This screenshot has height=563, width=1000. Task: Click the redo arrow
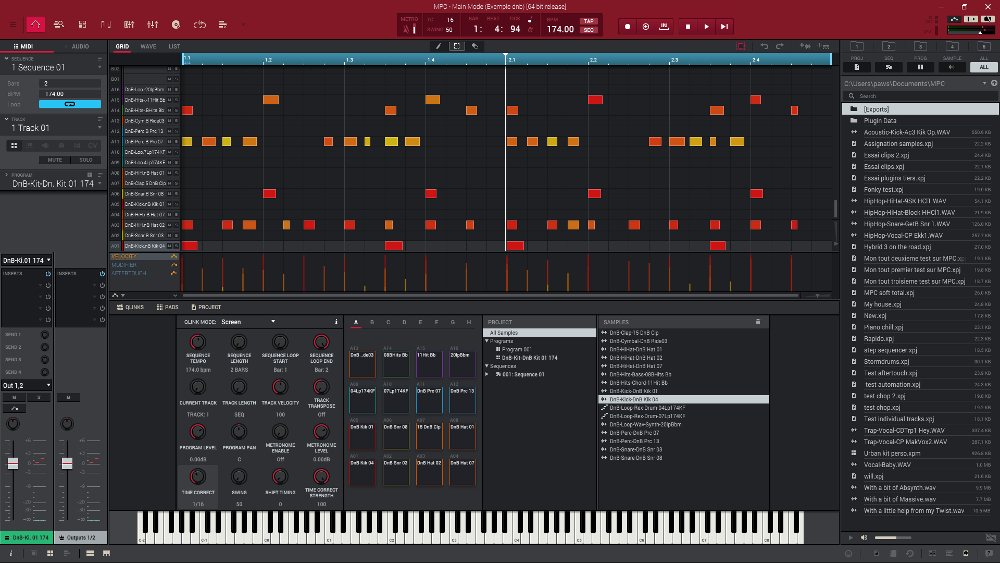(x=779, y=46)
